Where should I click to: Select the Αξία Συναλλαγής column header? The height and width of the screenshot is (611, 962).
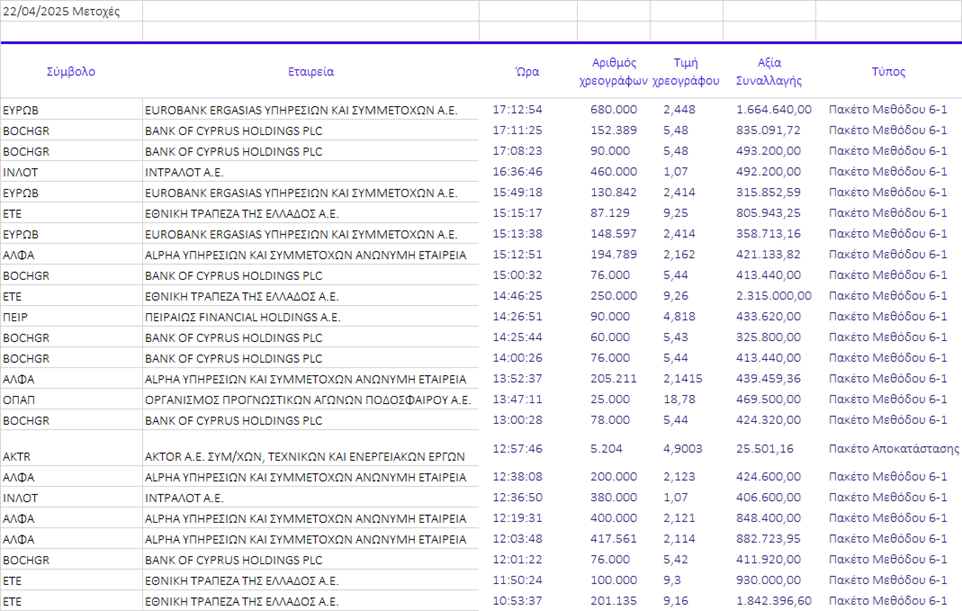pos(768,72)
